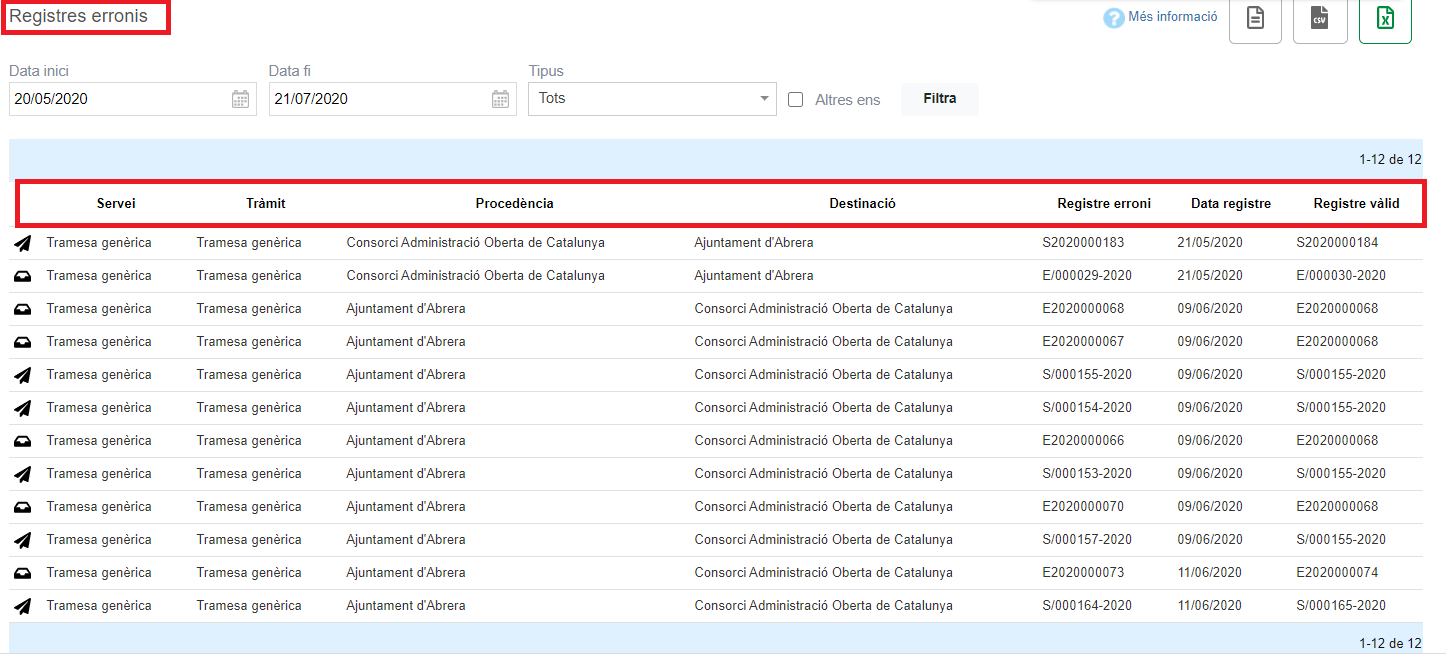Image resolution: width=1446 pixels, height=654 pixels.
Task: Open the Data fi calendar picker
Action: click(x=500, y=99)
